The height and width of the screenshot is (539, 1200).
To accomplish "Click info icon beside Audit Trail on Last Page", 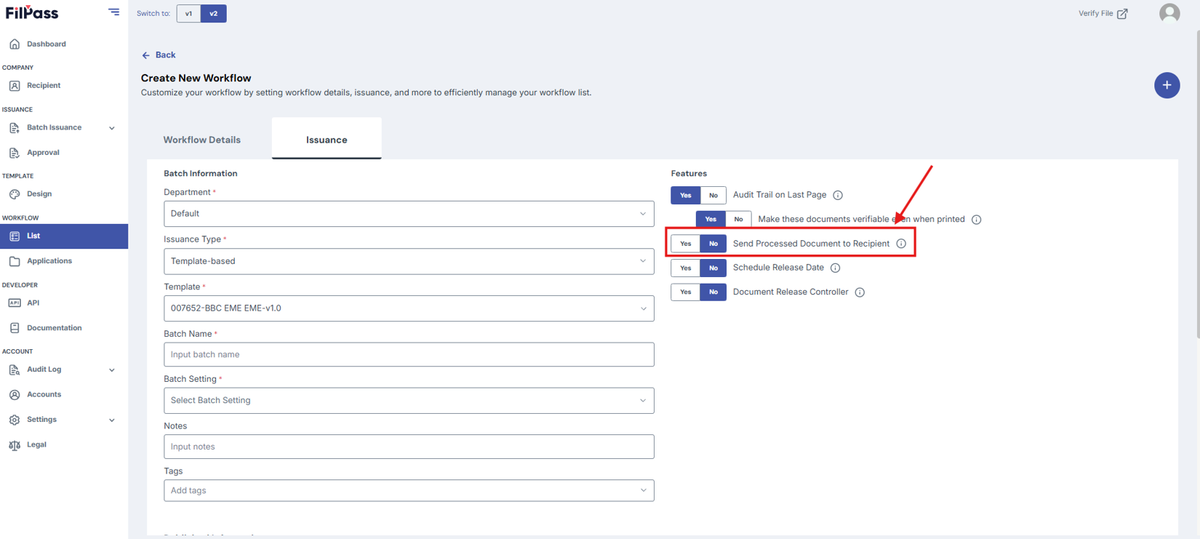I will pyautogui.click(x=838, y=195).
